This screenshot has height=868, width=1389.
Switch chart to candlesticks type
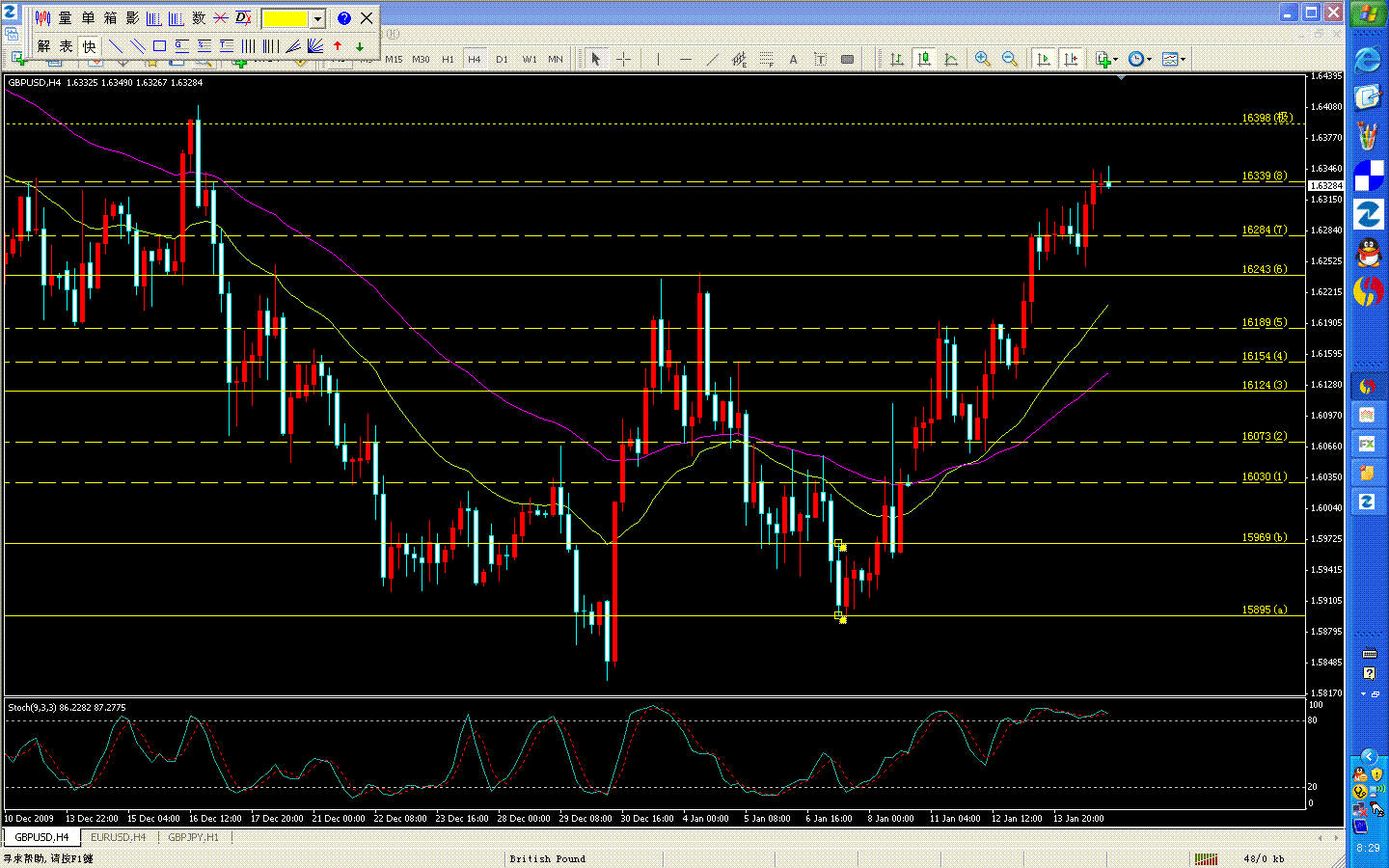pyautogui.click(x=924, y=60)
